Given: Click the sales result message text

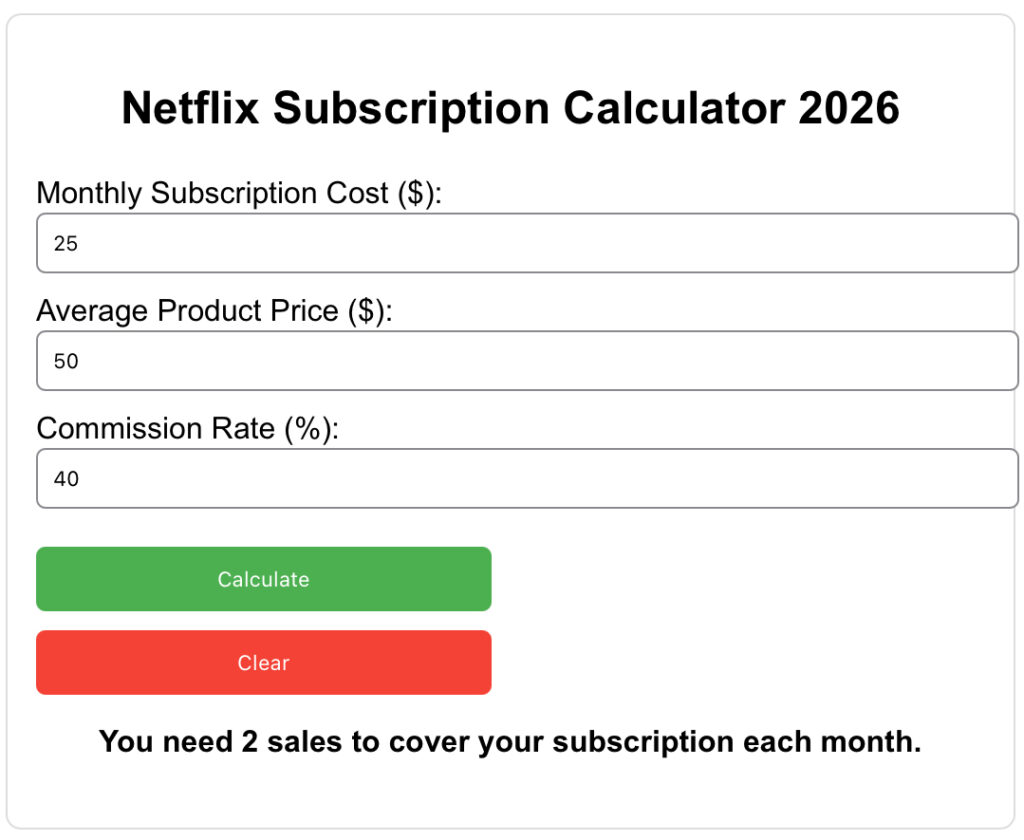Looking at the screenshot, I should pyautogui.click(x=512, y=742).
